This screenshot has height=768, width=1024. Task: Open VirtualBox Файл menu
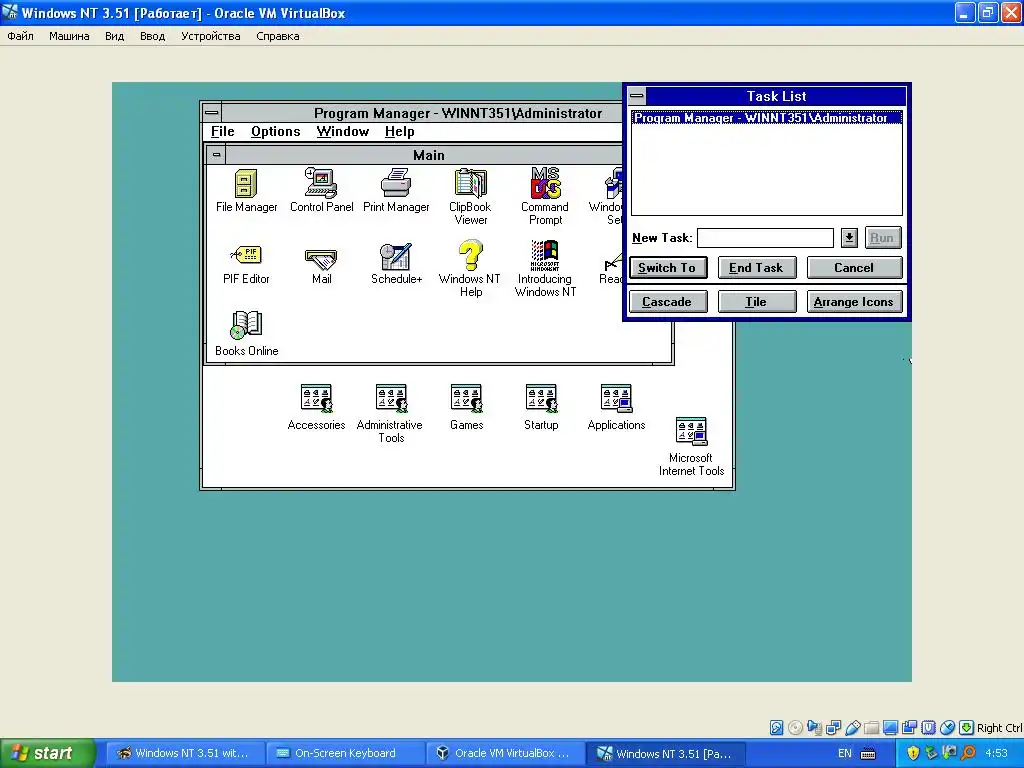click(20, 36)
